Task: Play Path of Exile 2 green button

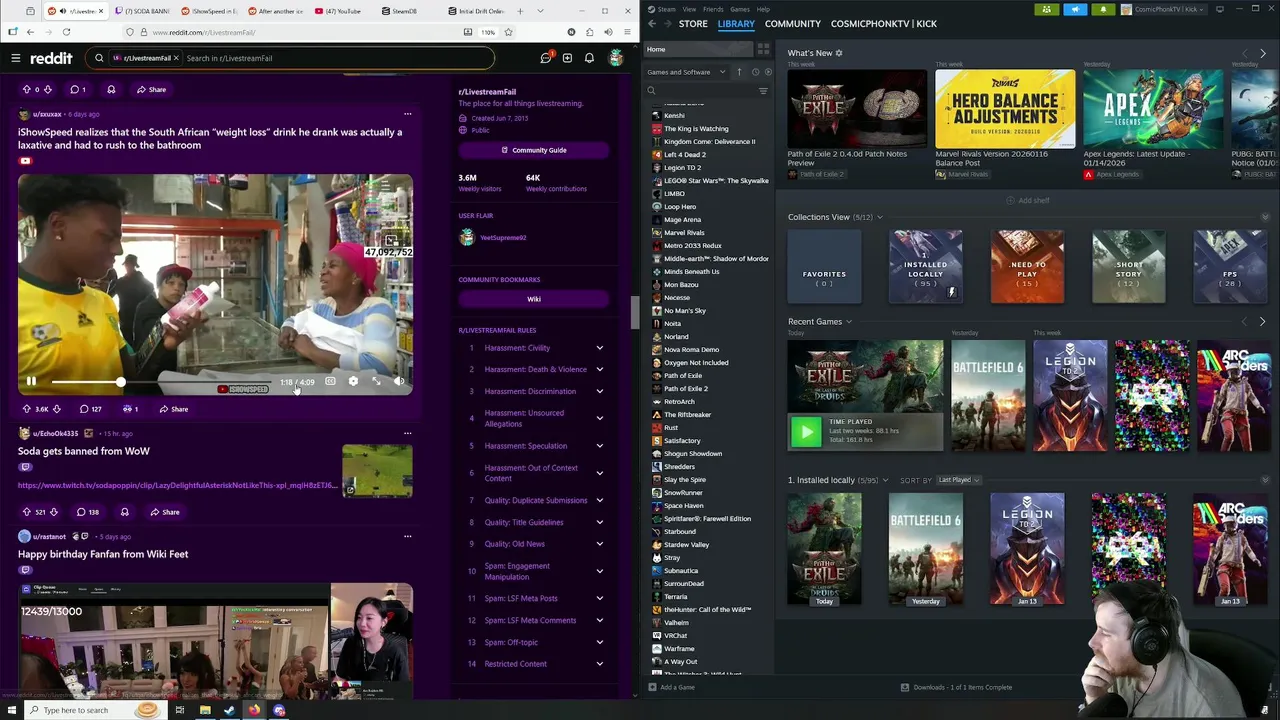Action: (805, 431)
